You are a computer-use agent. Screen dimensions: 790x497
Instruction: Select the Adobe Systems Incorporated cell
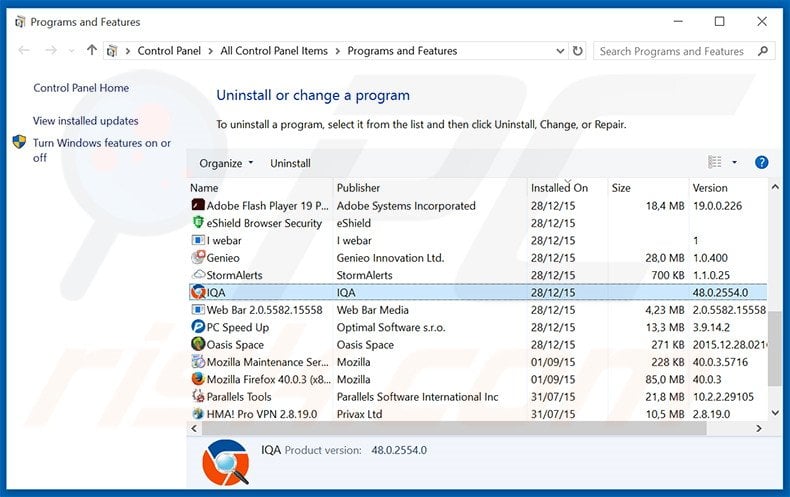[x=406, y=206]
